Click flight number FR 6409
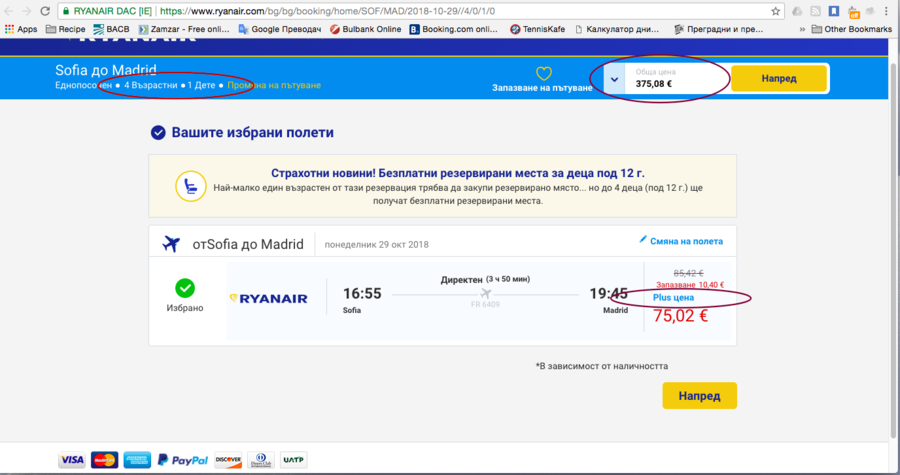900x475 pixels. (485, 305)
